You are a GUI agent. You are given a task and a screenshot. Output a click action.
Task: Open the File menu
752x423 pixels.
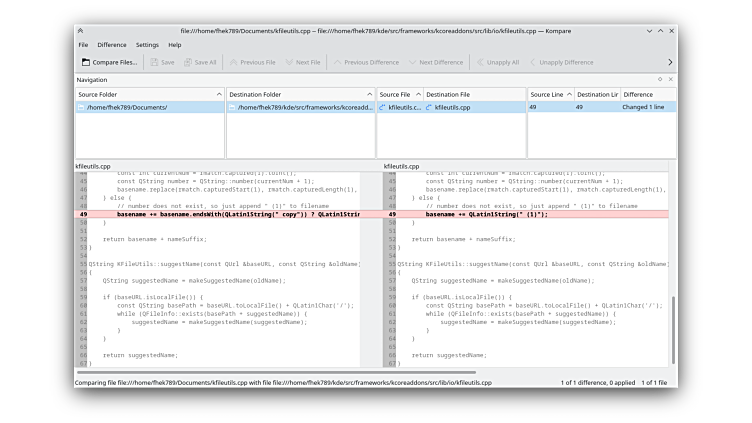click(83, 45)
